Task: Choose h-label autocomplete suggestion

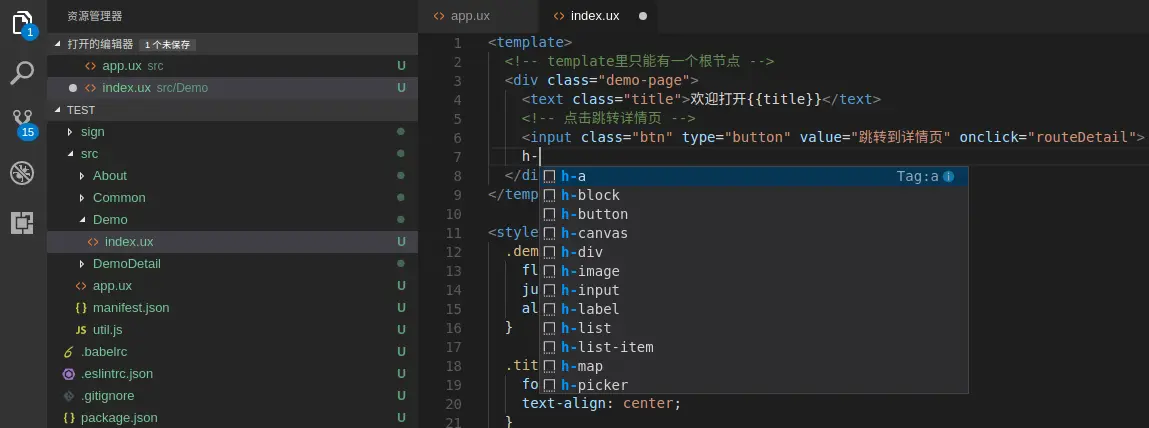Action: point(753,310)
